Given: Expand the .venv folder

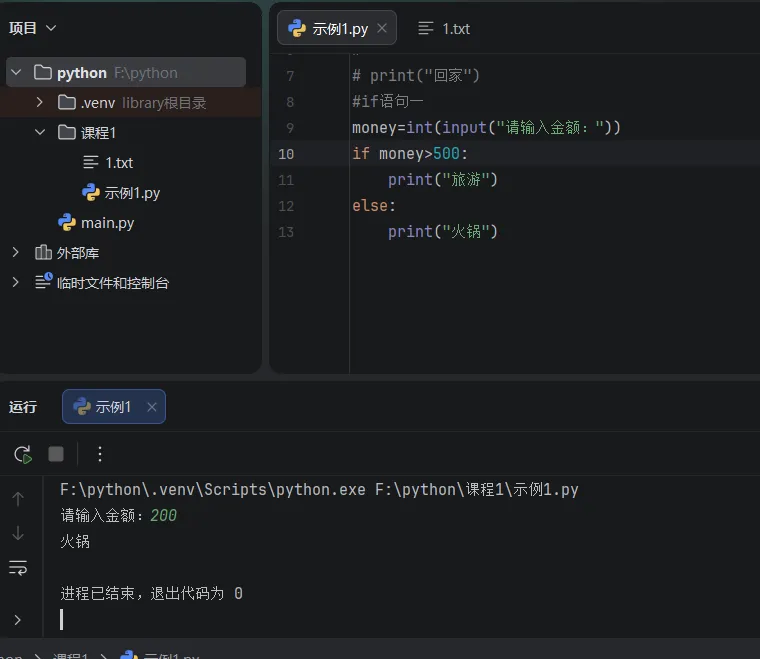Looking at the screenshot, I should coord(40,102).
